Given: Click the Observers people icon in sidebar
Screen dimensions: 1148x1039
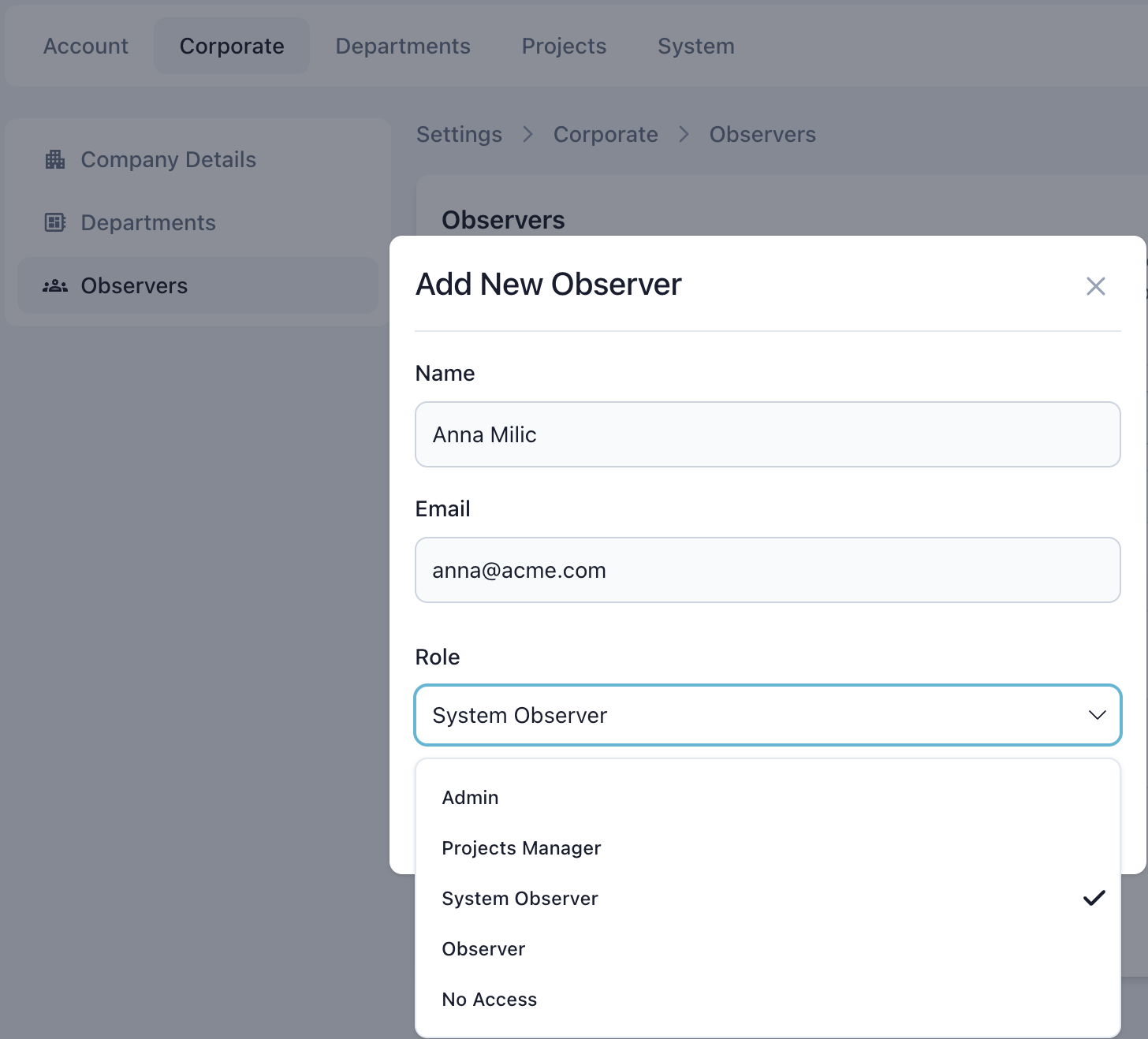Looking at the screenshot, I should click(x=54, y=285).
